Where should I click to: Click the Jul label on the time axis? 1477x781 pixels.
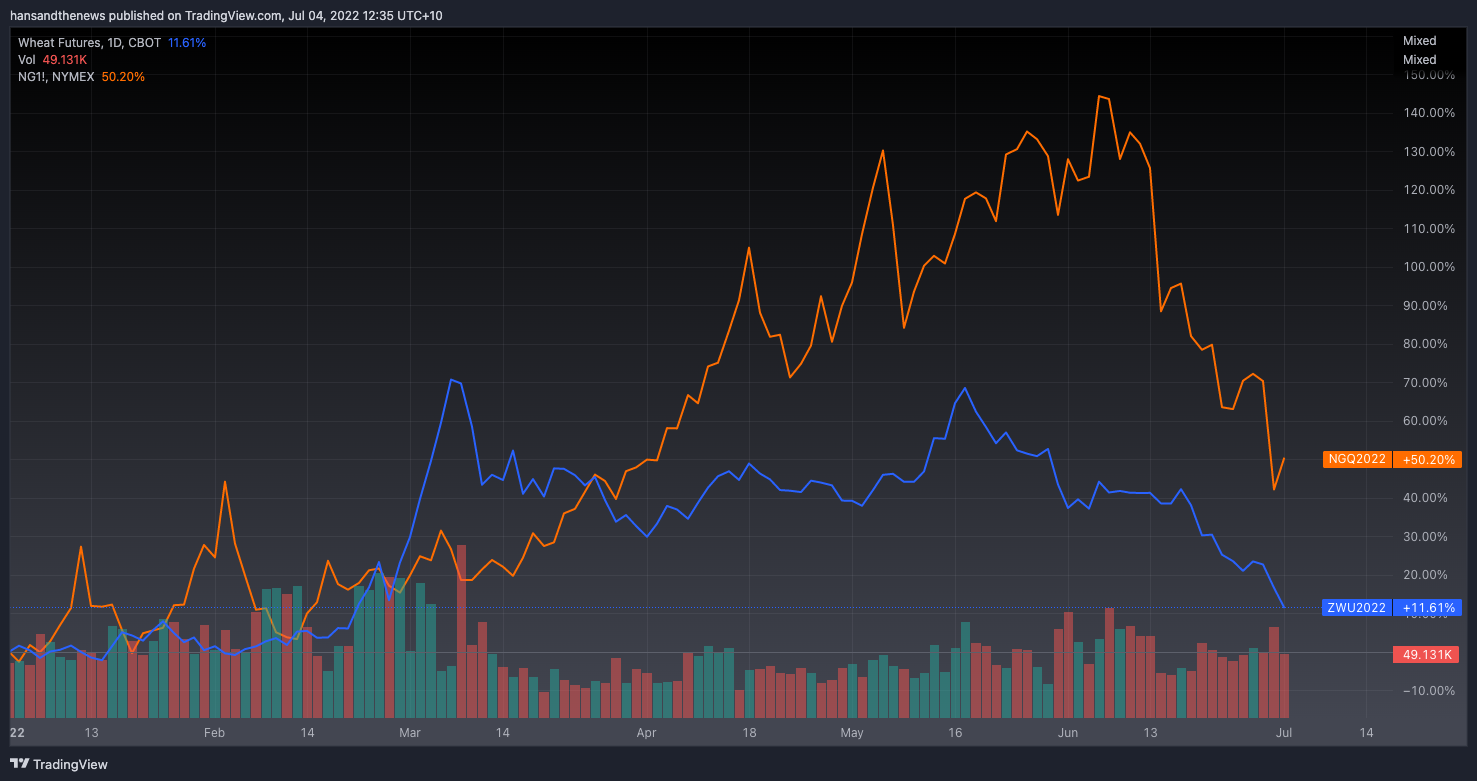pyautogui.click(x=1283, y=733)
